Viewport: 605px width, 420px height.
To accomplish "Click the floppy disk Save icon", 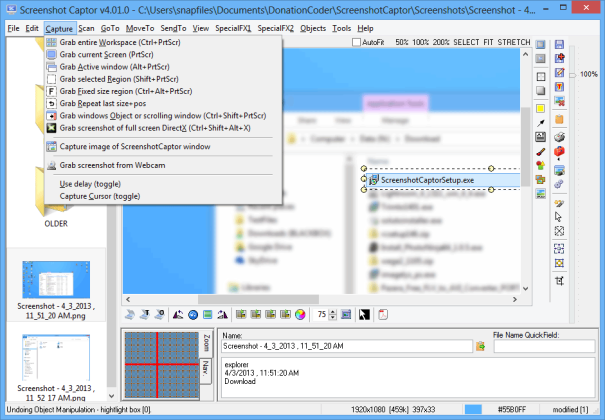I will click(559, 44).
